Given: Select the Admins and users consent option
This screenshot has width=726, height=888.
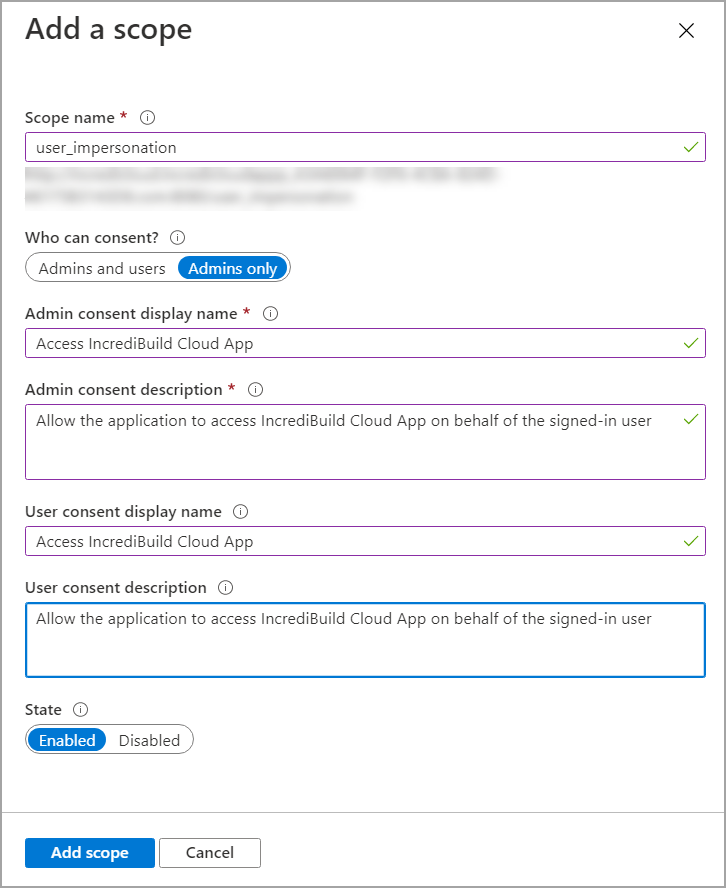Looking at the screenshot, I should [102, 268].
